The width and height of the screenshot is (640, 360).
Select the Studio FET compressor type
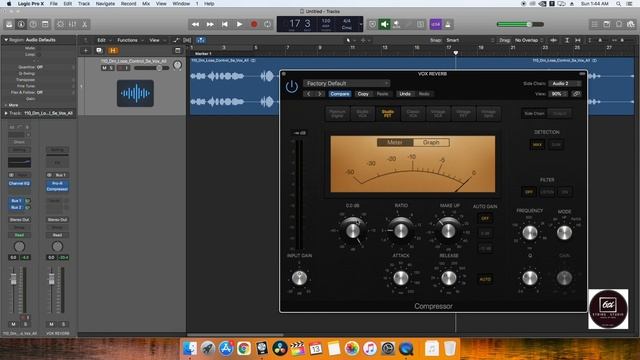388,113
